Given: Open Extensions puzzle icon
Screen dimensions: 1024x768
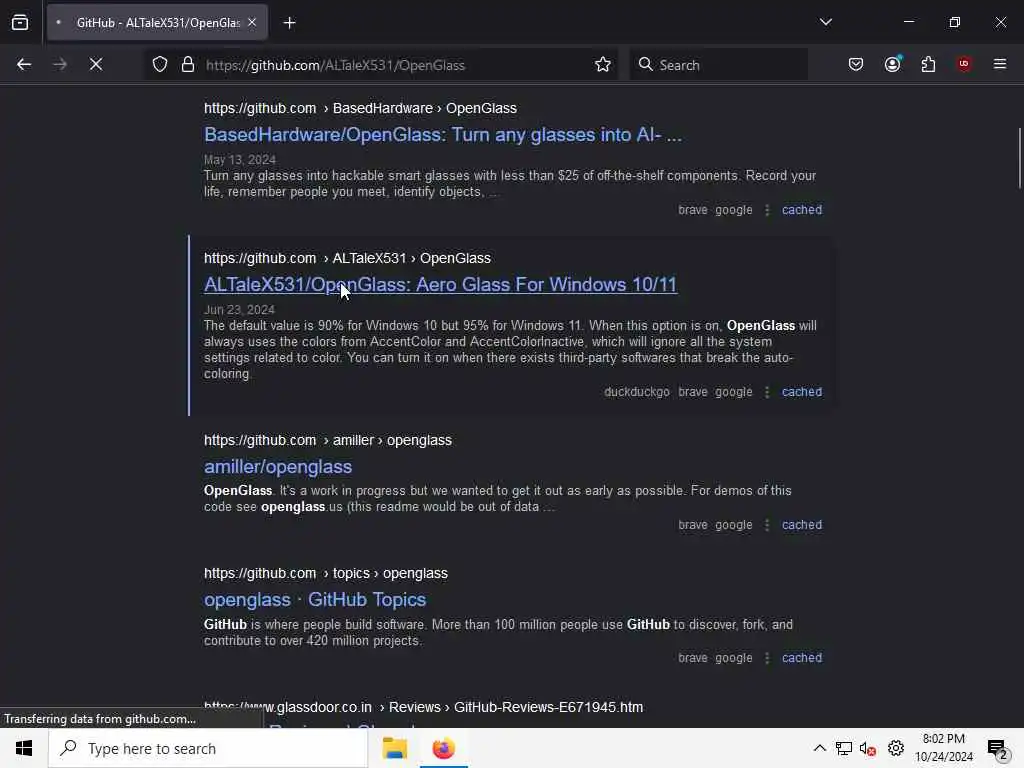Looking at the screenshot, I should coord(928,65).
